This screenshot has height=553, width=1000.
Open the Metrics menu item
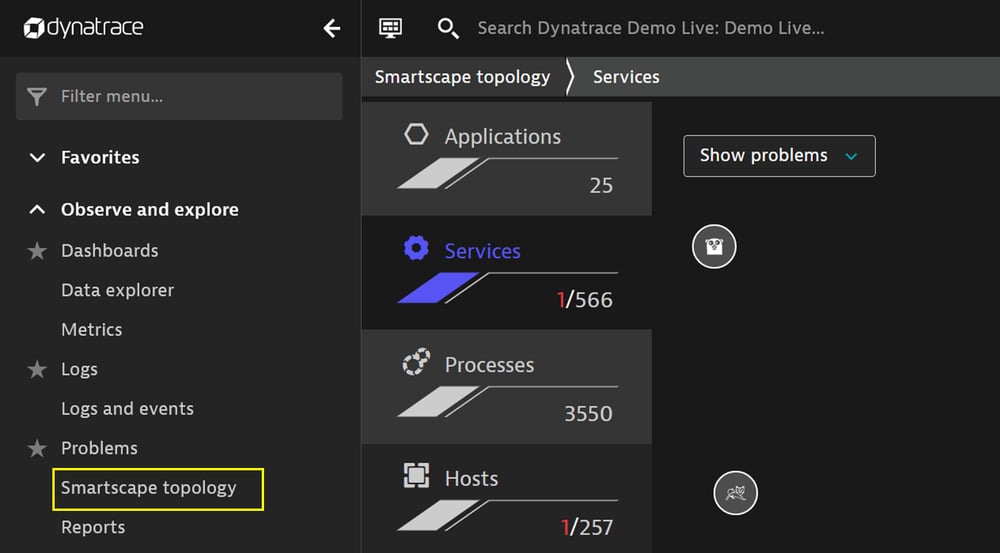[92, 330]
